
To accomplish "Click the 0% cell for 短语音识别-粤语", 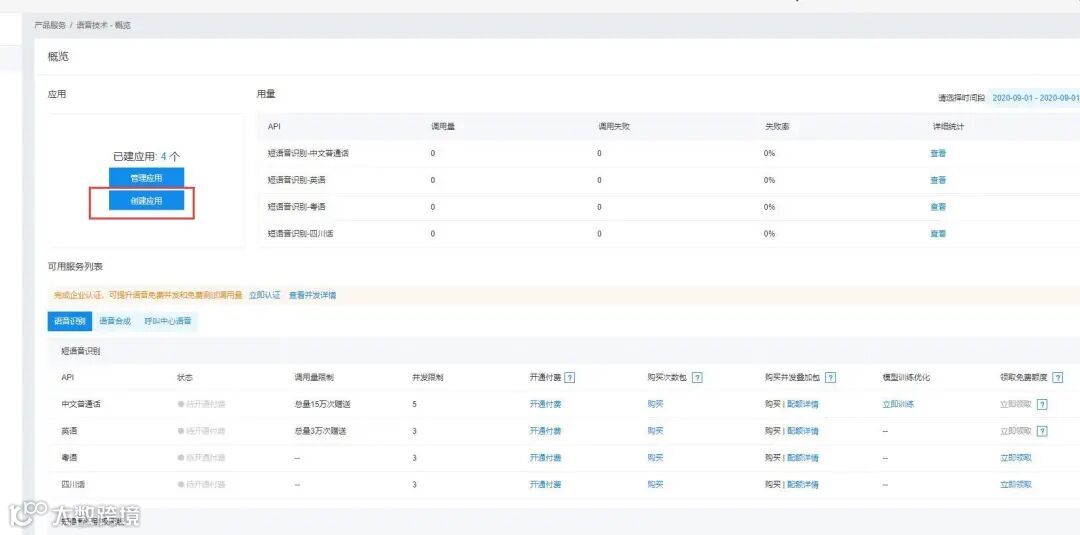I will coord(769,207).
